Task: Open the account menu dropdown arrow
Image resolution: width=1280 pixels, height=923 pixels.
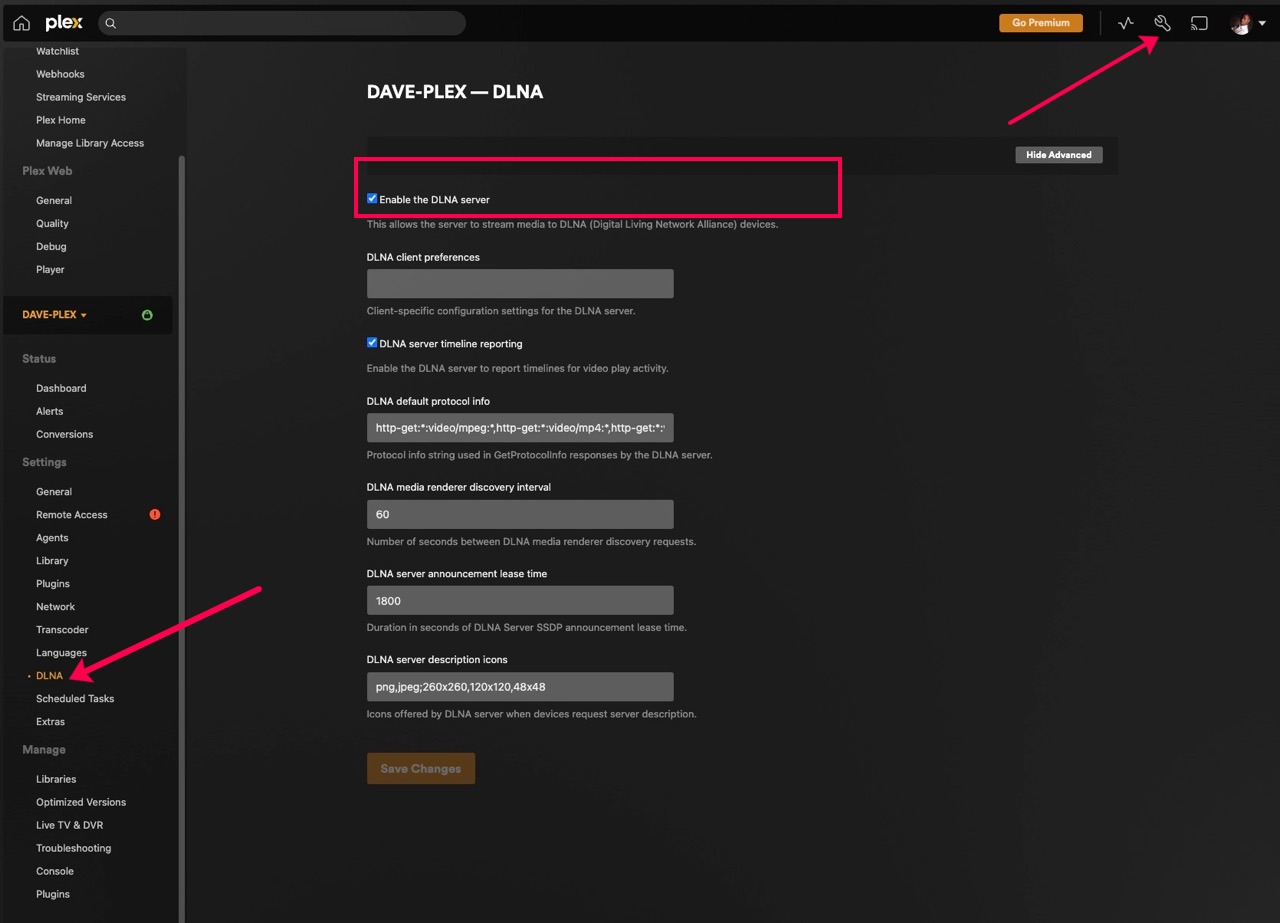Action: point(1262,22)
